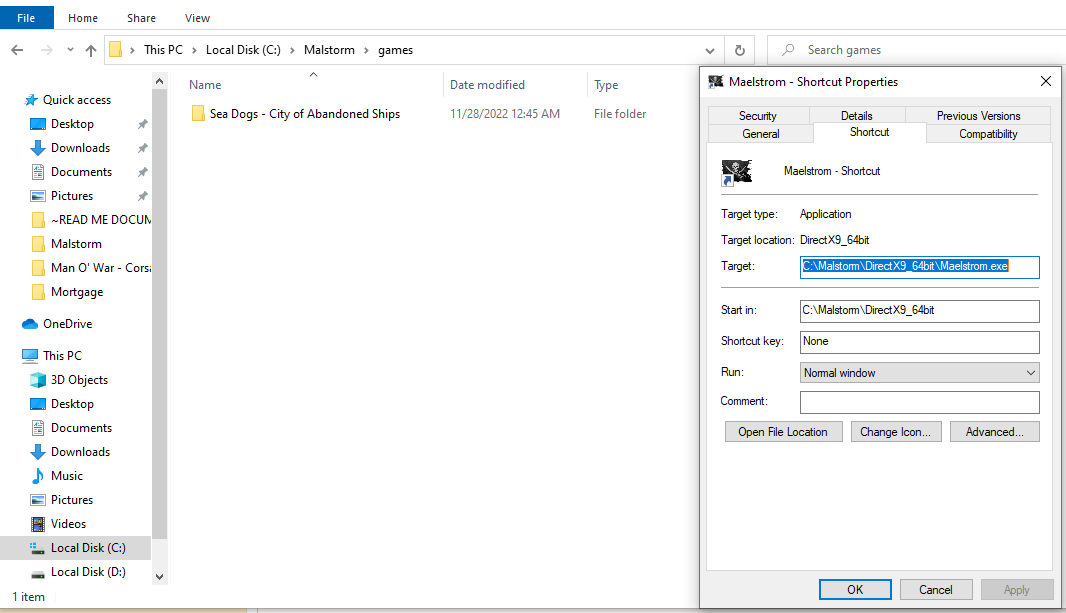Click the Comment text field
Image resolution: width=1066 pixels, height=613 pixels.
tap(920, 402)
